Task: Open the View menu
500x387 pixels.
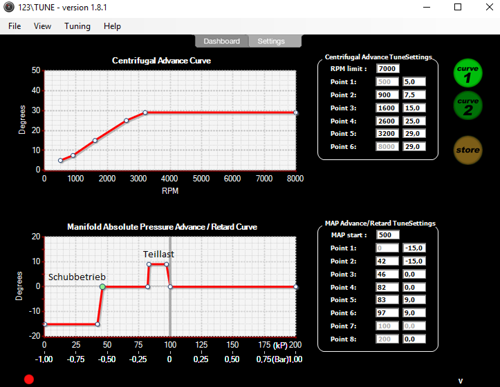Action: pyautogui.click(x=42, y=26)
